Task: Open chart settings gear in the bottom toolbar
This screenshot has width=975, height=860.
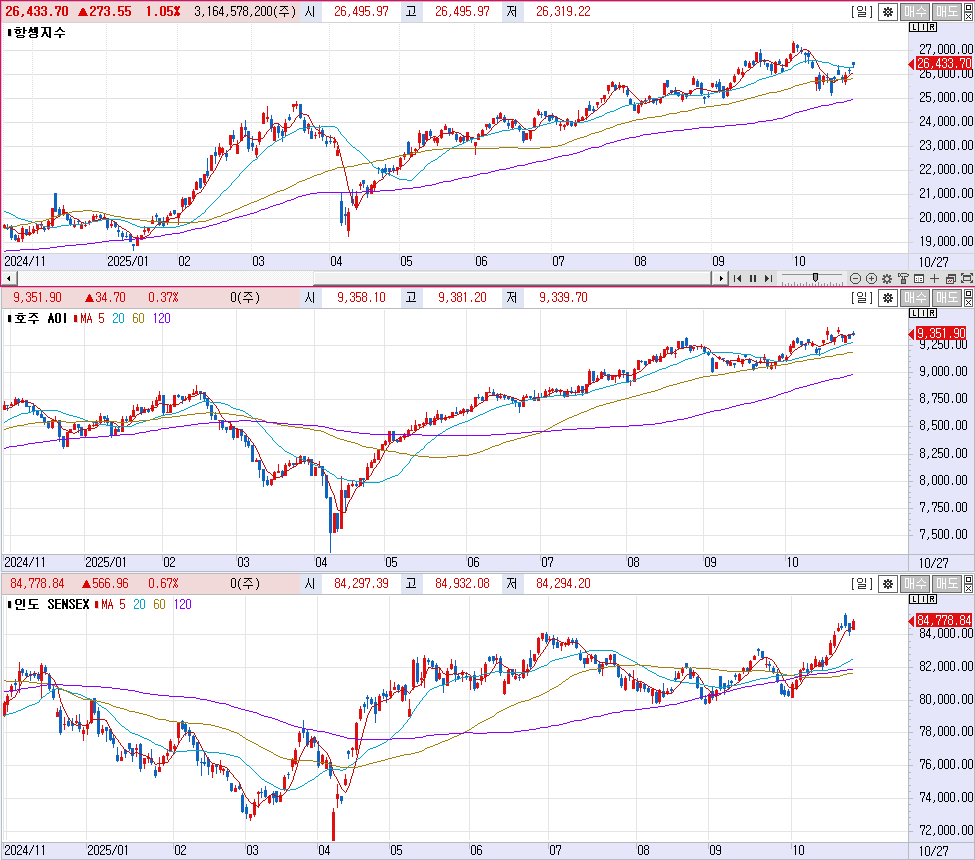Action: tap(887, 279)
